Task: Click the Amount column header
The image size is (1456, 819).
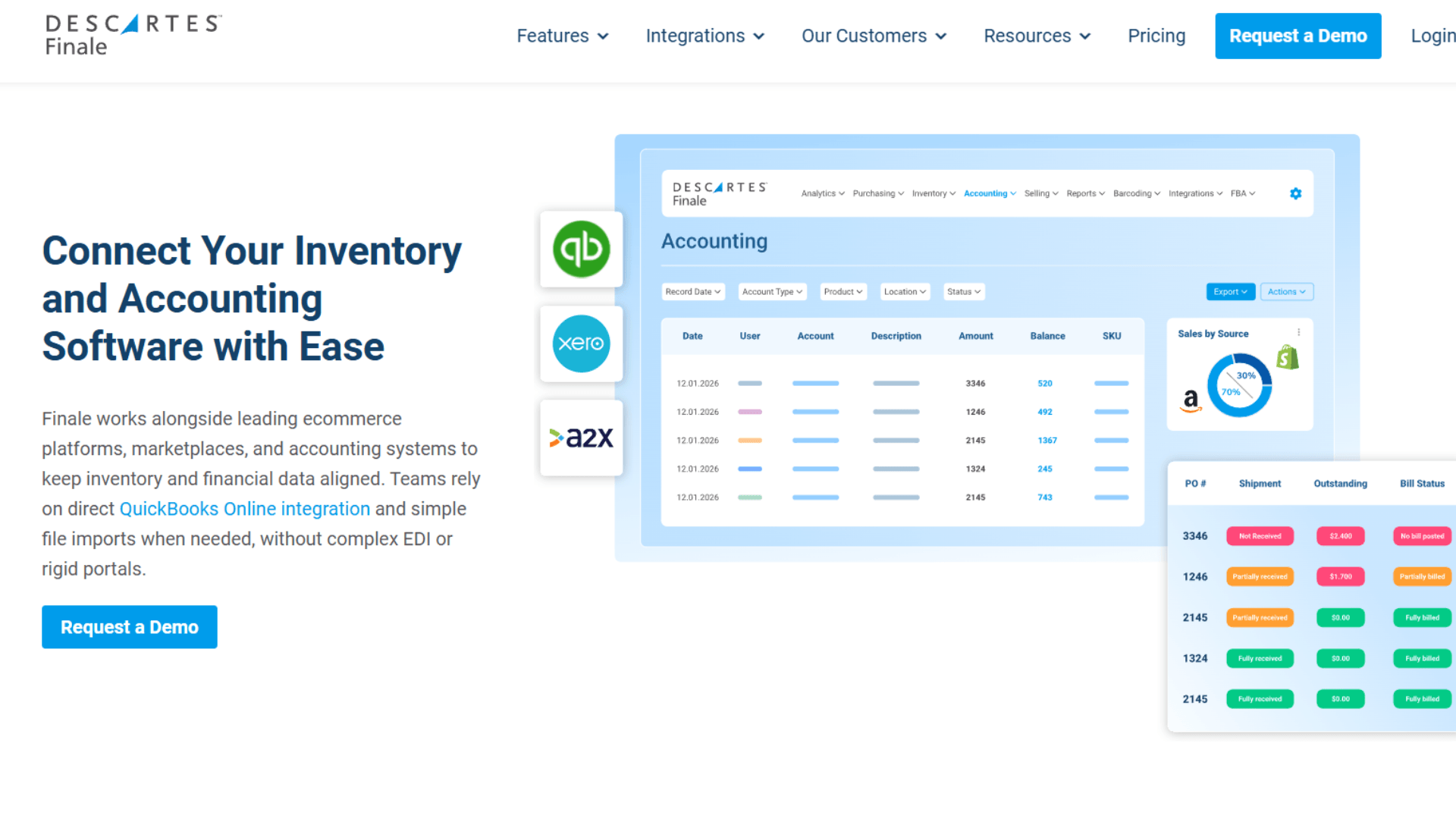Action: coord(976,336)
